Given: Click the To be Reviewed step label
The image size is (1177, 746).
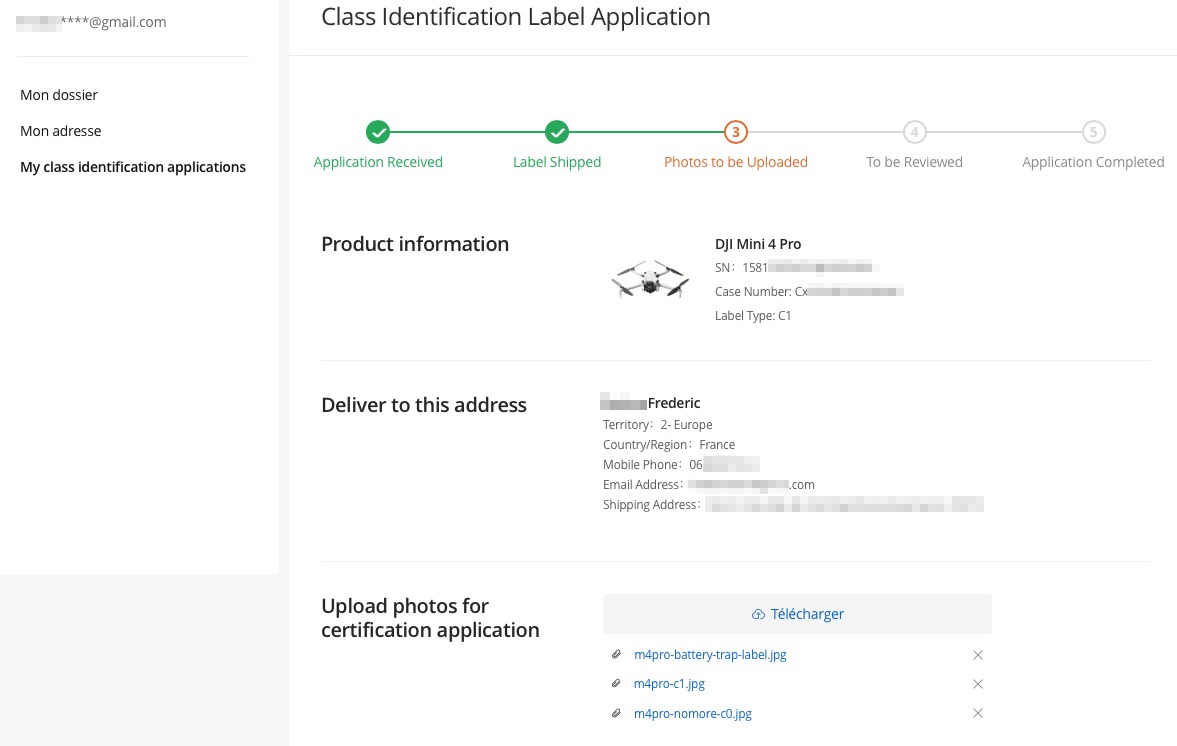Looking at the screenshot, I should point(914,162).
